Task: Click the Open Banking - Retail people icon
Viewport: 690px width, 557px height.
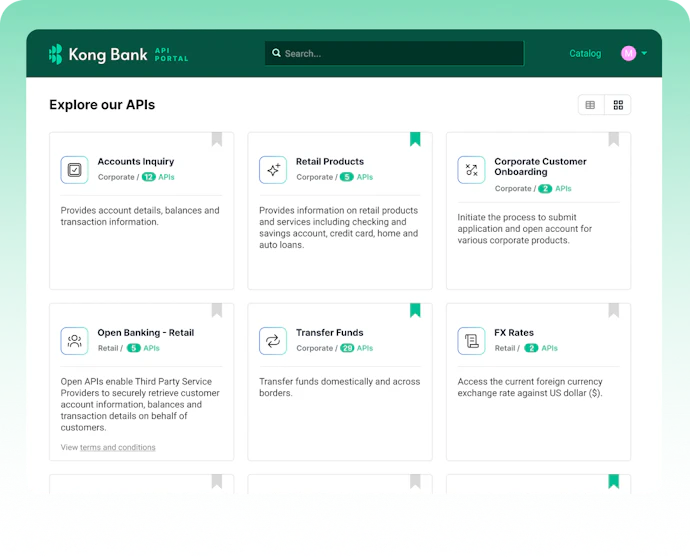Action: click(74, 341)
